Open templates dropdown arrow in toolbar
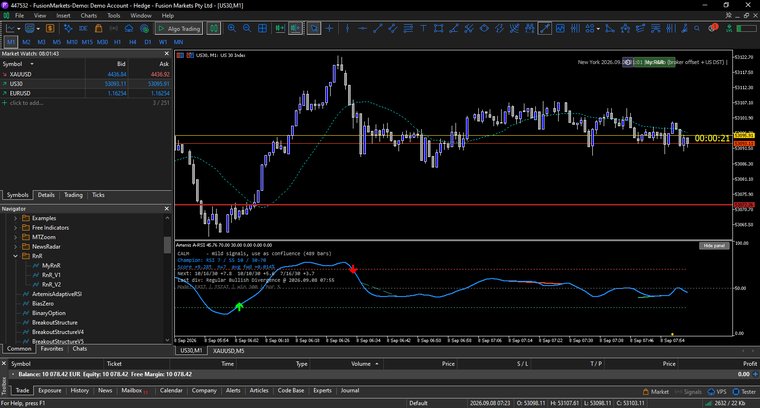Image resolution: width=760 pixels, height=408 pixels. [38, 29]
